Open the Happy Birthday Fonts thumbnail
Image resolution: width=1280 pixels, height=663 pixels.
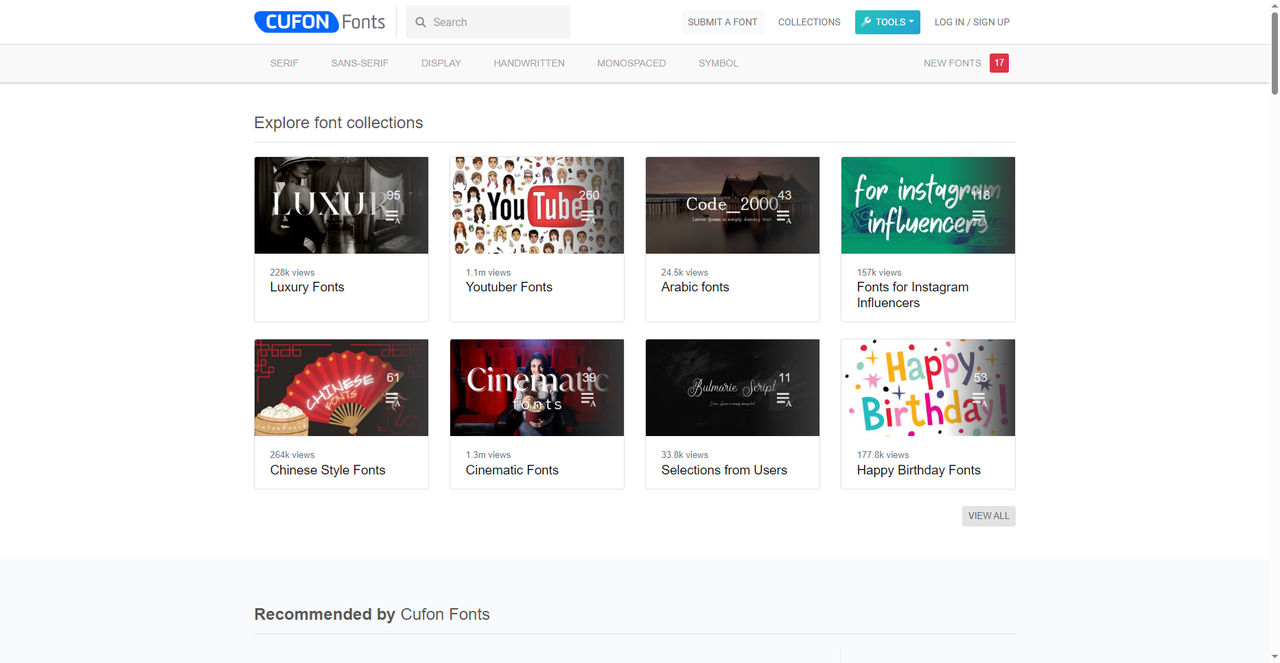(927, 388)
